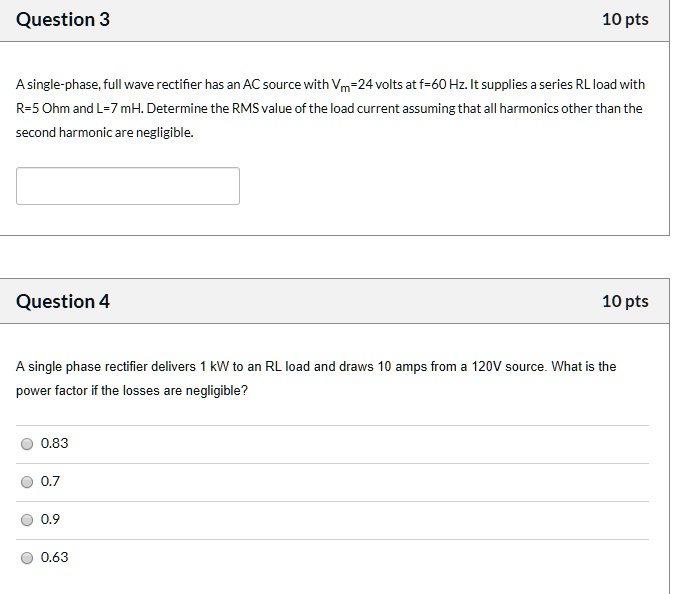
Task: Click the Question 3 header title
Action: (63, 20)
